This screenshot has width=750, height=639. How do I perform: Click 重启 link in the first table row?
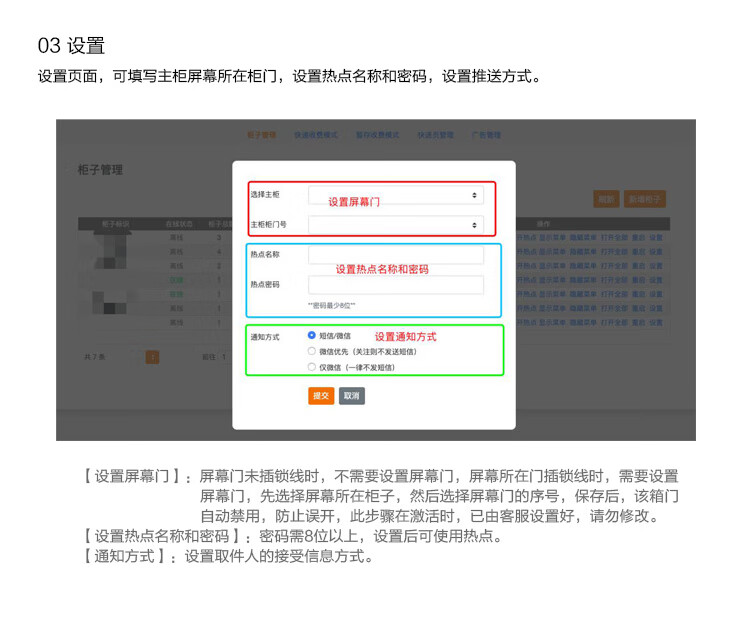[637, 238]
